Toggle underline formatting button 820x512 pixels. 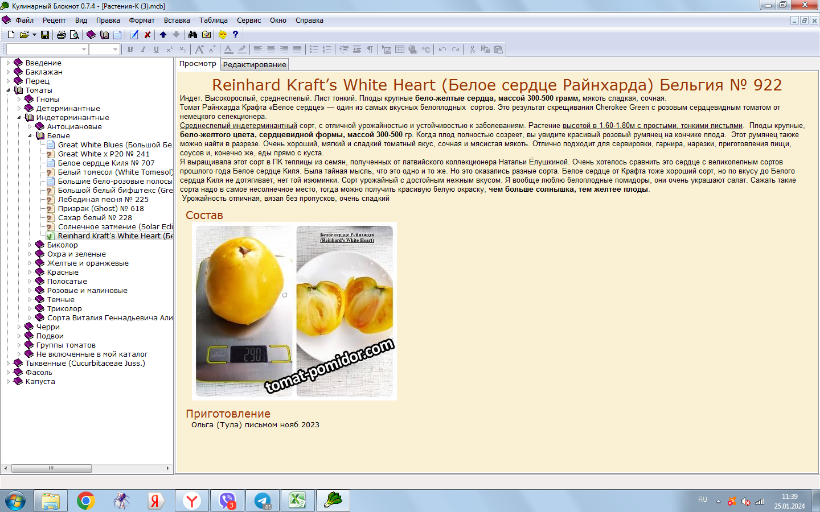click(155, 49)
